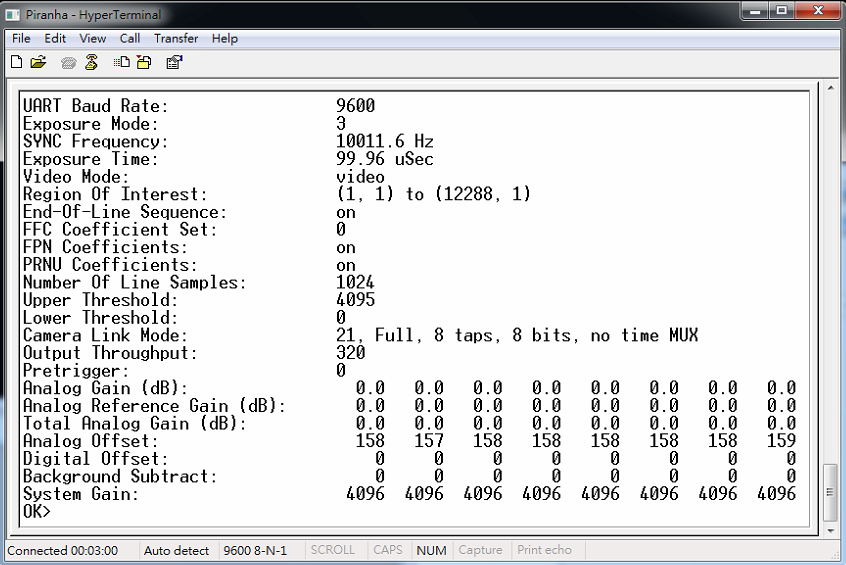Viewport: 846px width, 565px height.
Task: Click the CAPS status indicator
Action: point(388,550)
